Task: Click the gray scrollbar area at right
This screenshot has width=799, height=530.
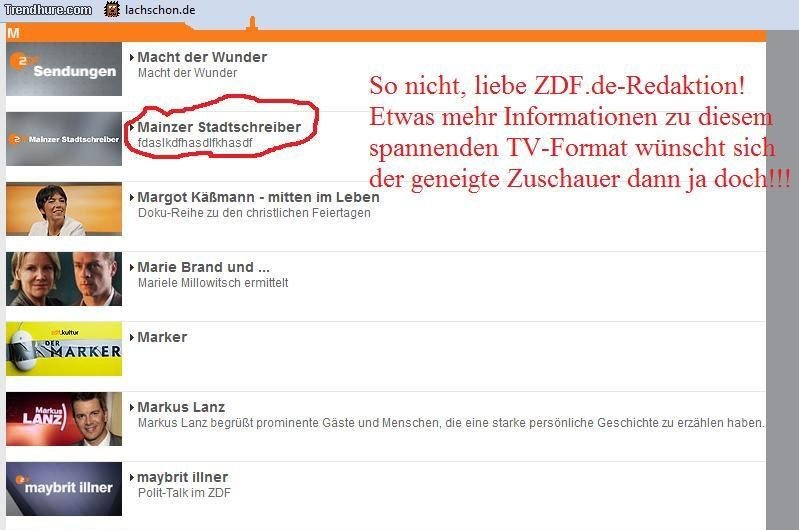Action: tap(782, 280)
